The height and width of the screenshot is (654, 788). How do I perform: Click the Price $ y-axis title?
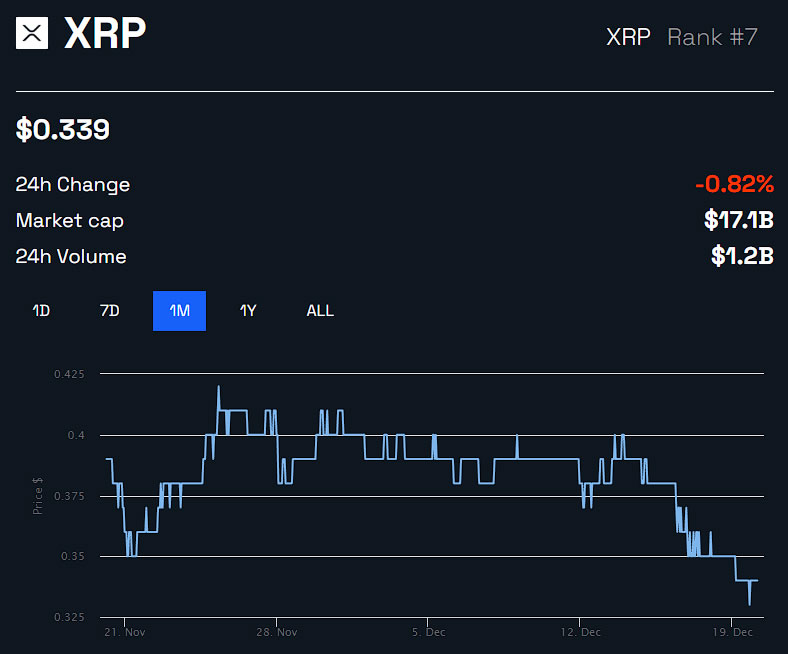click(x=38, y=496)
